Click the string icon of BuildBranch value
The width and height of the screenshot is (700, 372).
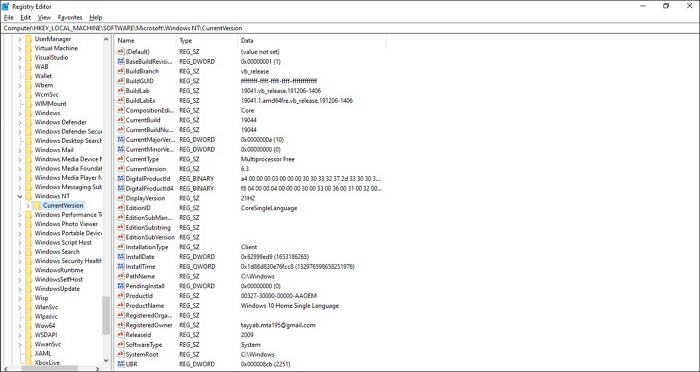click(120, 71)
